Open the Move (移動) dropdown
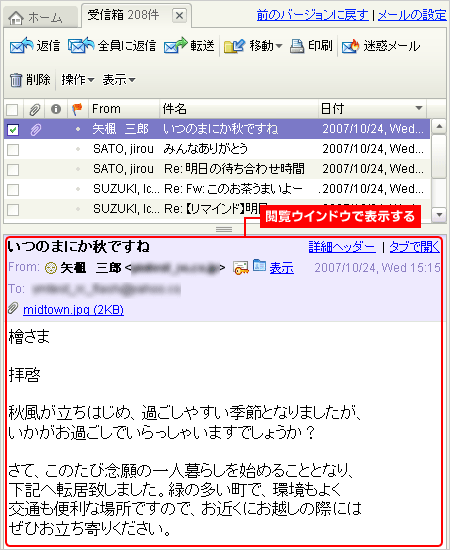The height and width of the screenshot is (550, 450). [x=253, y=46]
